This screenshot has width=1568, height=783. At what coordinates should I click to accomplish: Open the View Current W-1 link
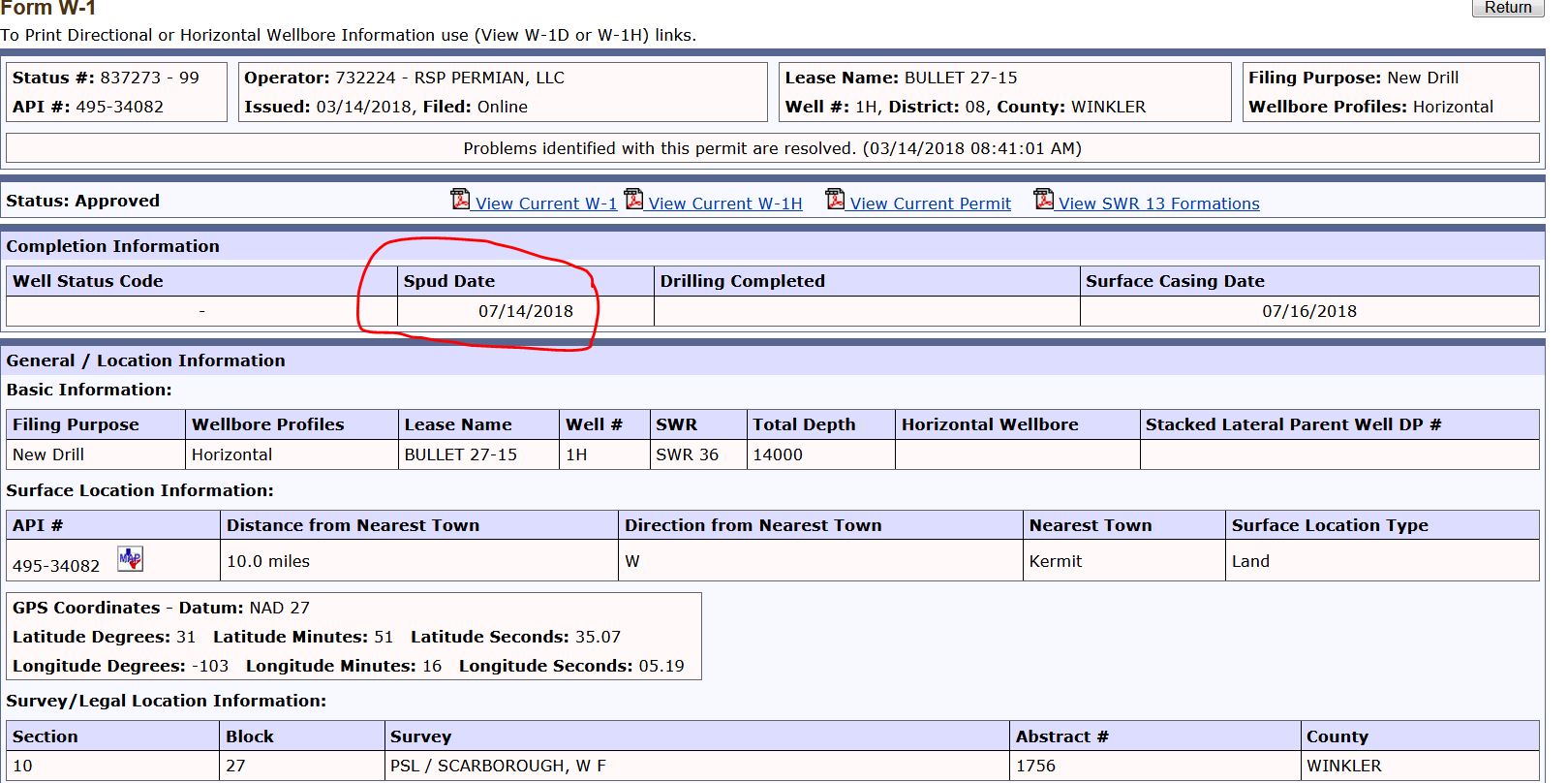(x=545, y=204)
